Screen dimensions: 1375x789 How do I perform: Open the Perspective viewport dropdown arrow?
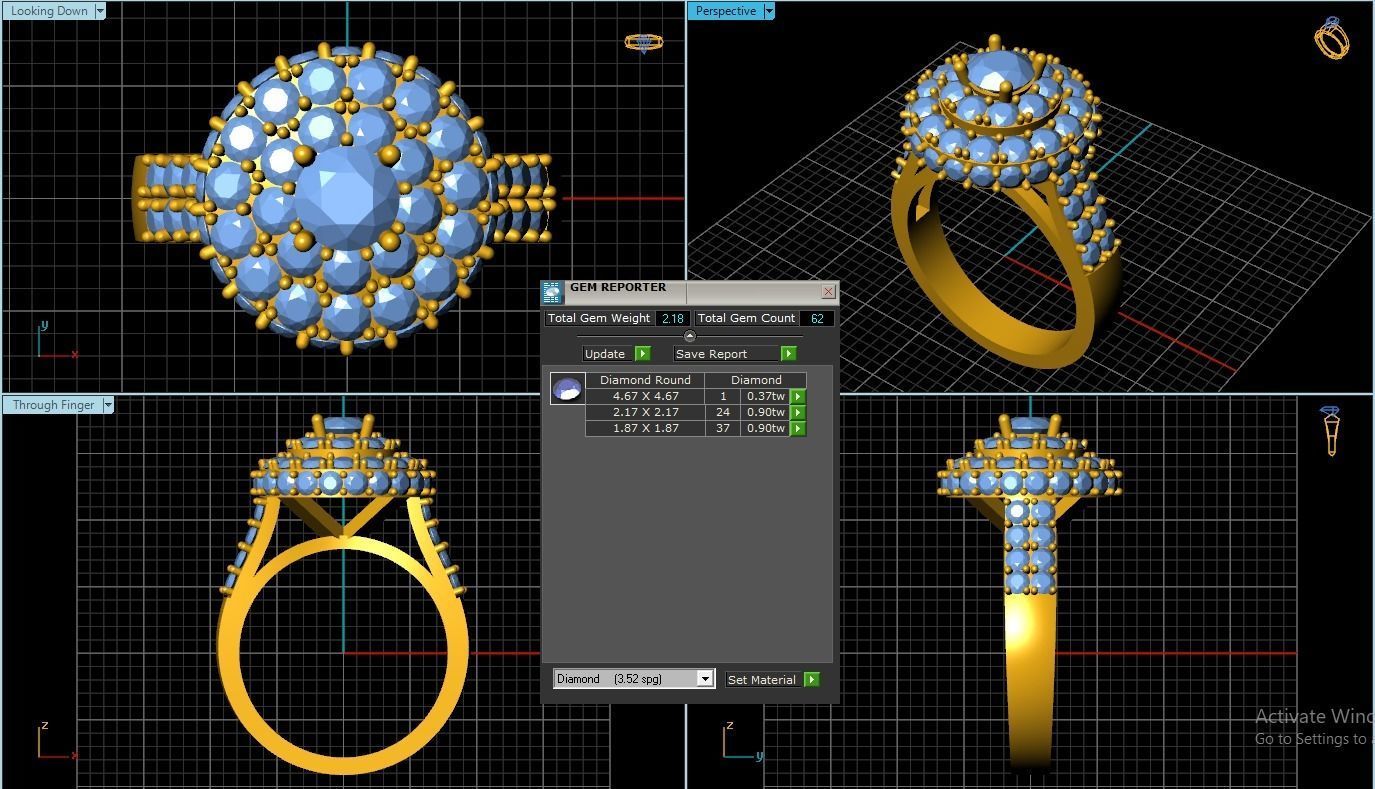[x=769, y=11]
